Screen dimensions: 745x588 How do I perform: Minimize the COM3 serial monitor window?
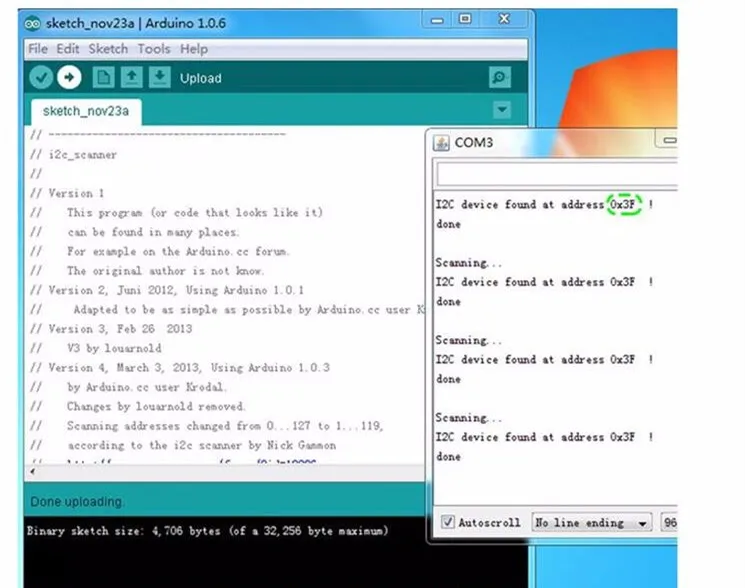coord(669,140)
